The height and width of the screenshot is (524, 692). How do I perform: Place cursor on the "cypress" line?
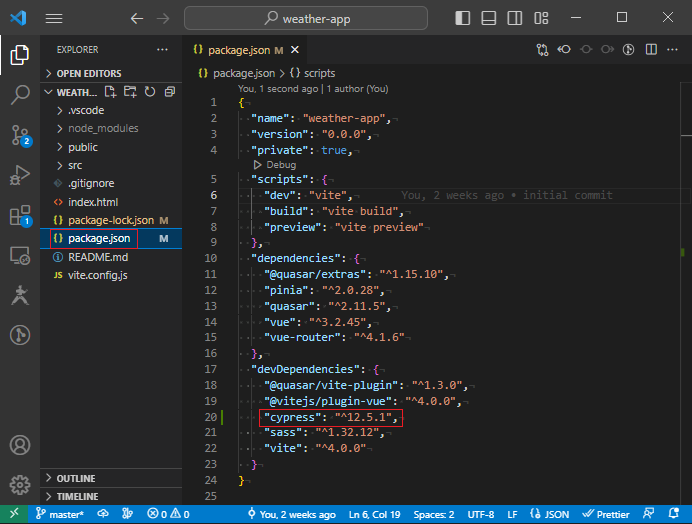330,417
